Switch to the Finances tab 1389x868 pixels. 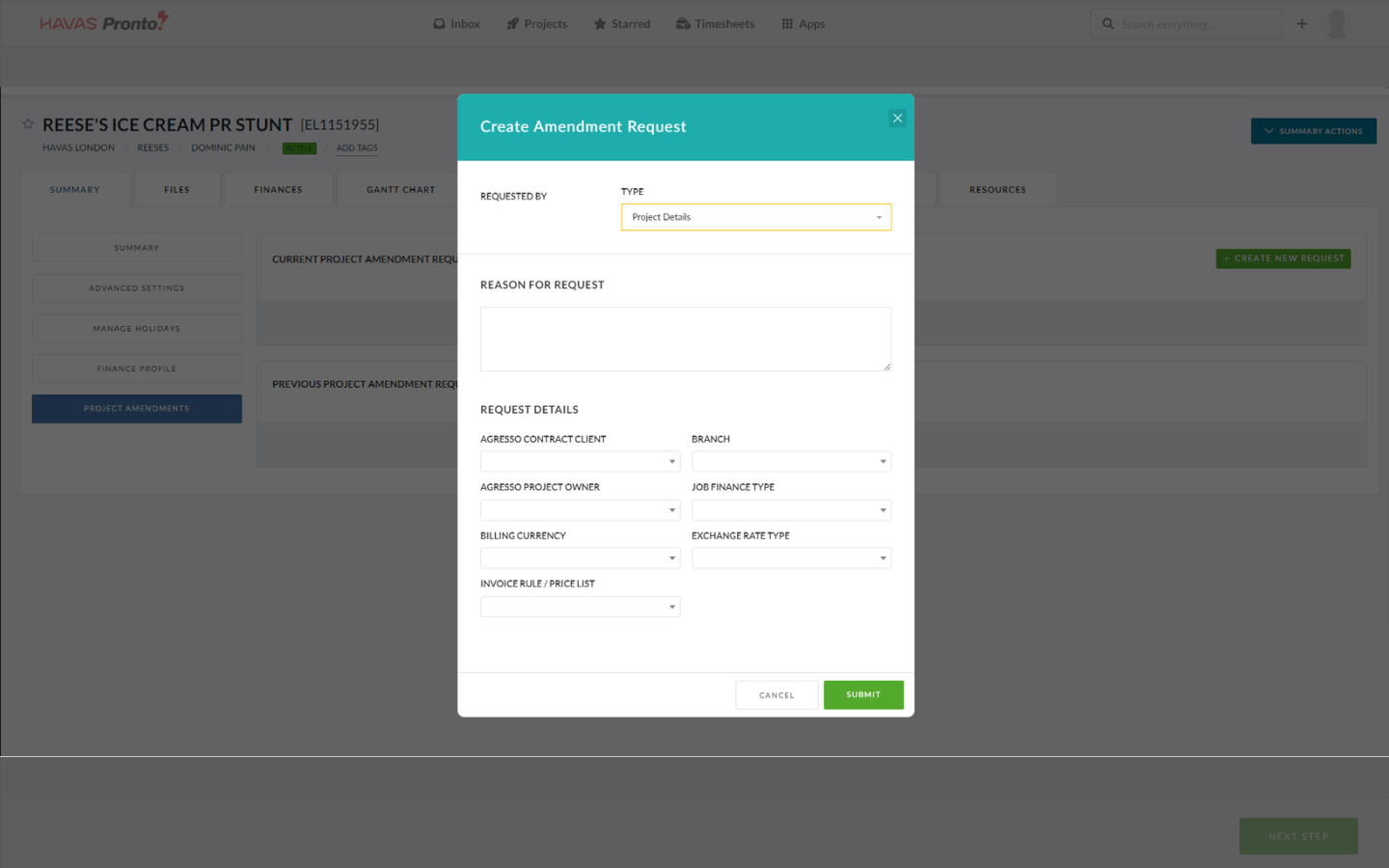[x=278, y=190]
